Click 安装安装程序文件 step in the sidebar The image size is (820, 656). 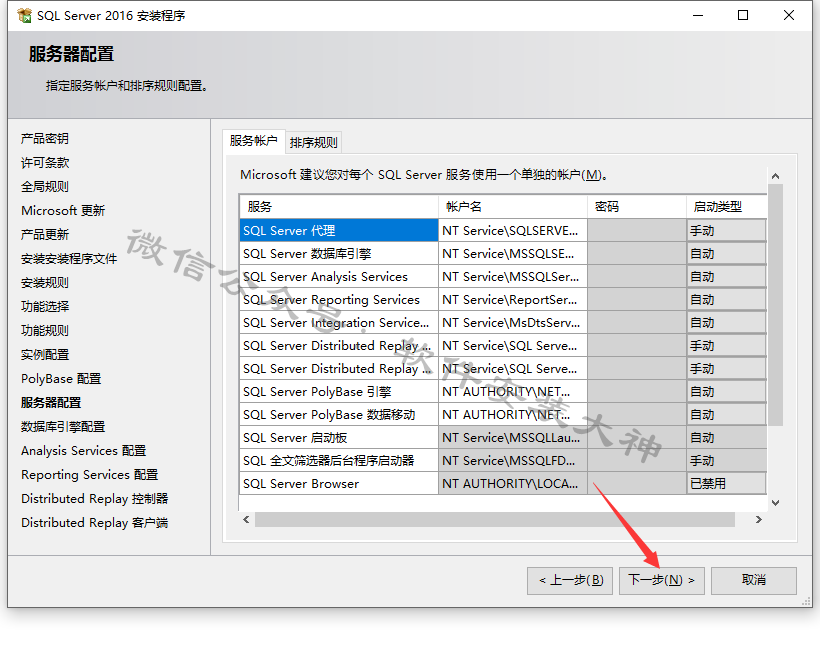pyautogui.click(x=69, y=259)
